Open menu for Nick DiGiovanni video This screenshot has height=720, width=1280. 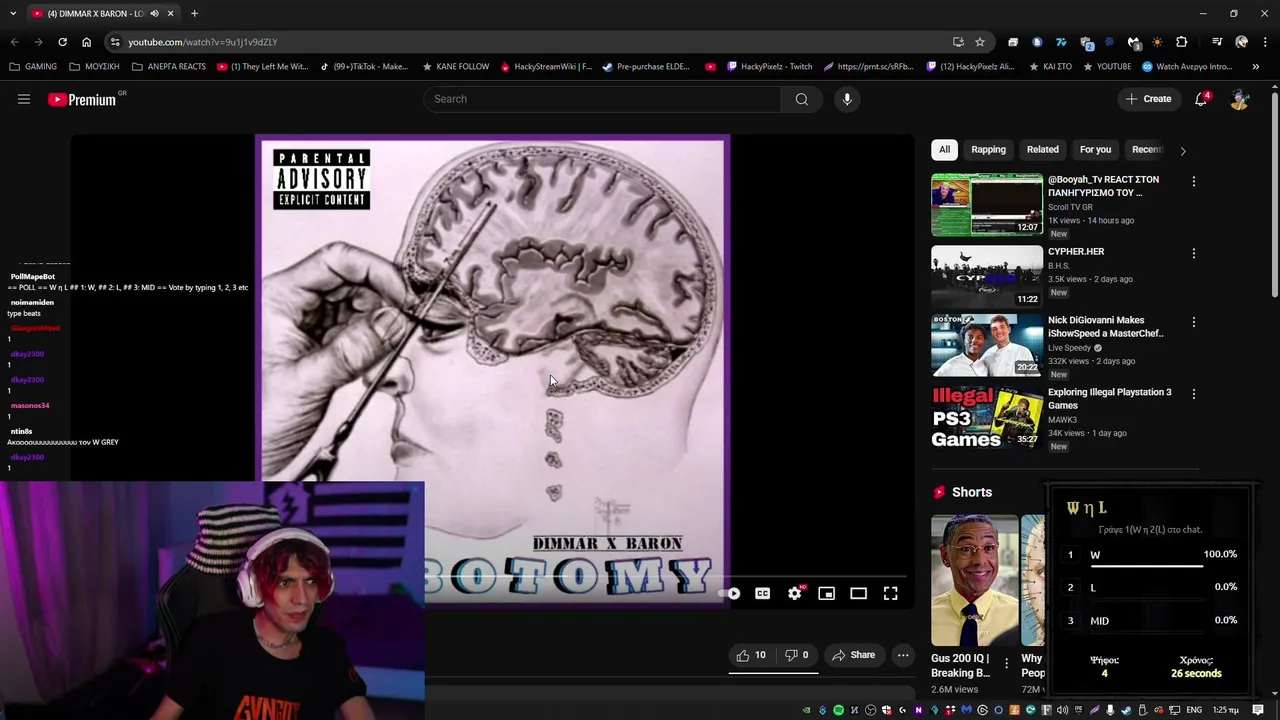pos(1193,322)
